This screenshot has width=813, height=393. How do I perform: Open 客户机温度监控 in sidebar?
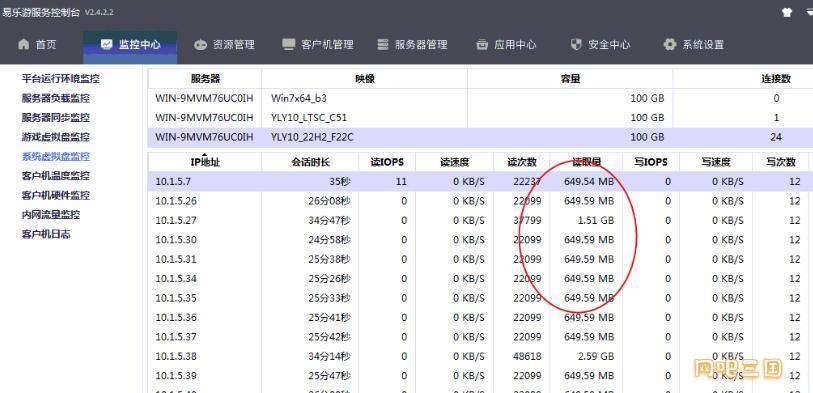55,176
